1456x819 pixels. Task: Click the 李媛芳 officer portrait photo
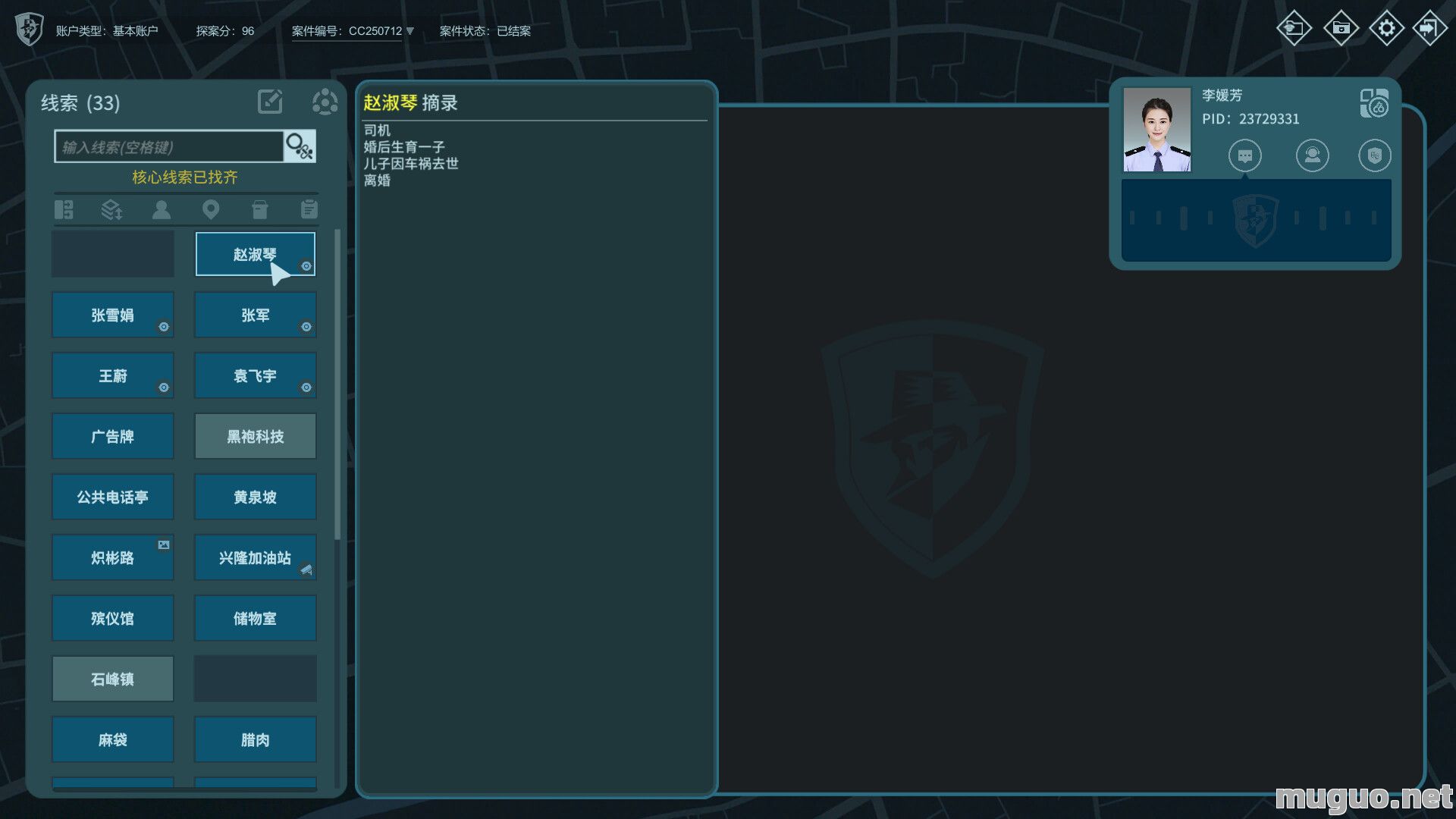(1156, 130)
